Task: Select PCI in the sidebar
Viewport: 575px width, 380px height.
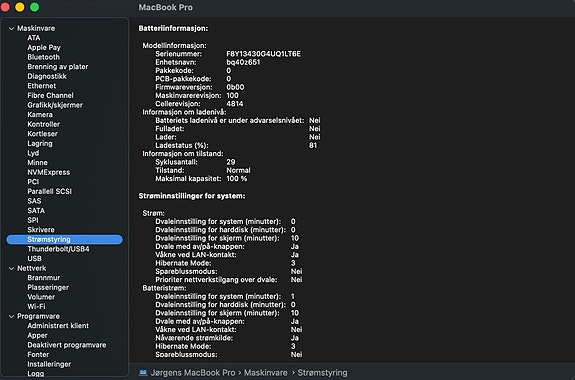Action: pos(33,182)
